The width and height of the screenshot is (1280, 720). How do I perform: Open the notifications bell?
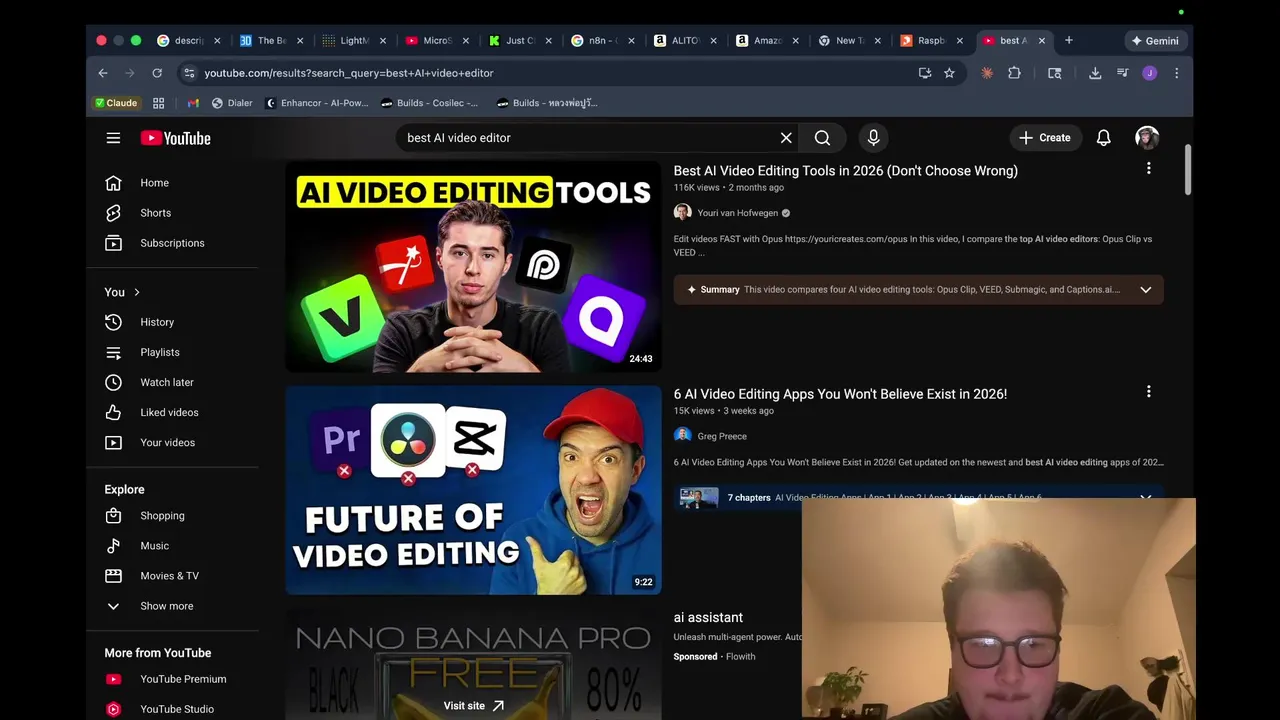pos(1103,138)
